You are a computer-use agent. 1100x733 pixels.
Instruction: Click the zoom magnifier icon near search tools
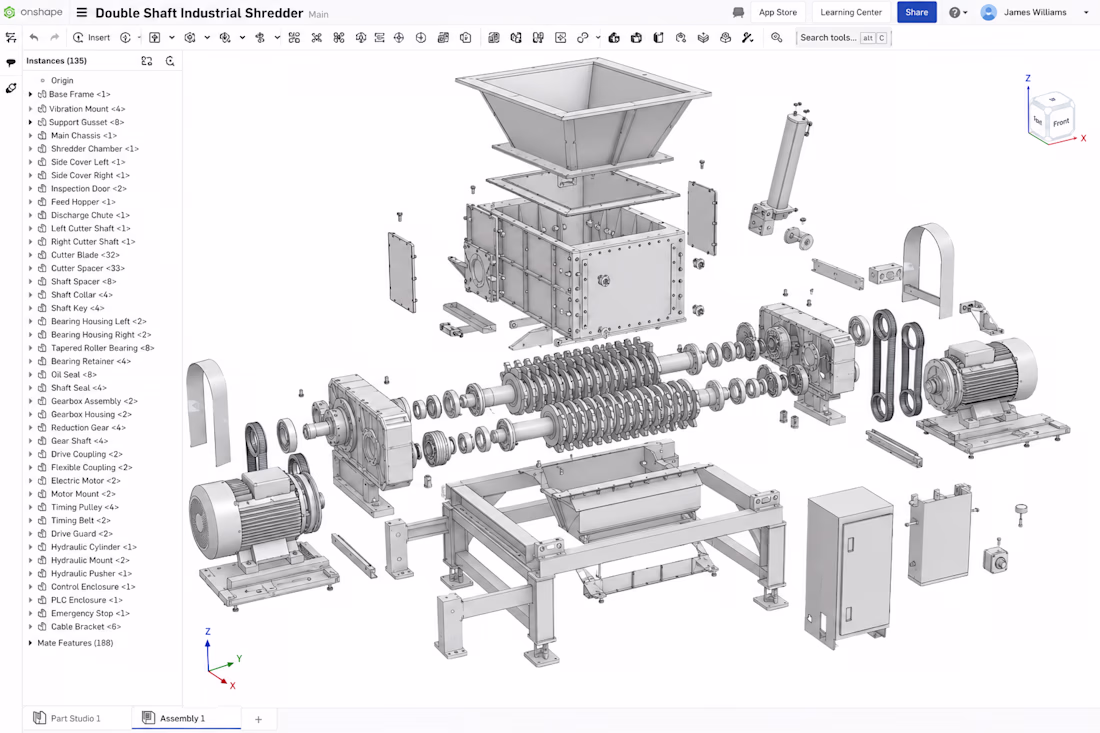tap(776, 38)
